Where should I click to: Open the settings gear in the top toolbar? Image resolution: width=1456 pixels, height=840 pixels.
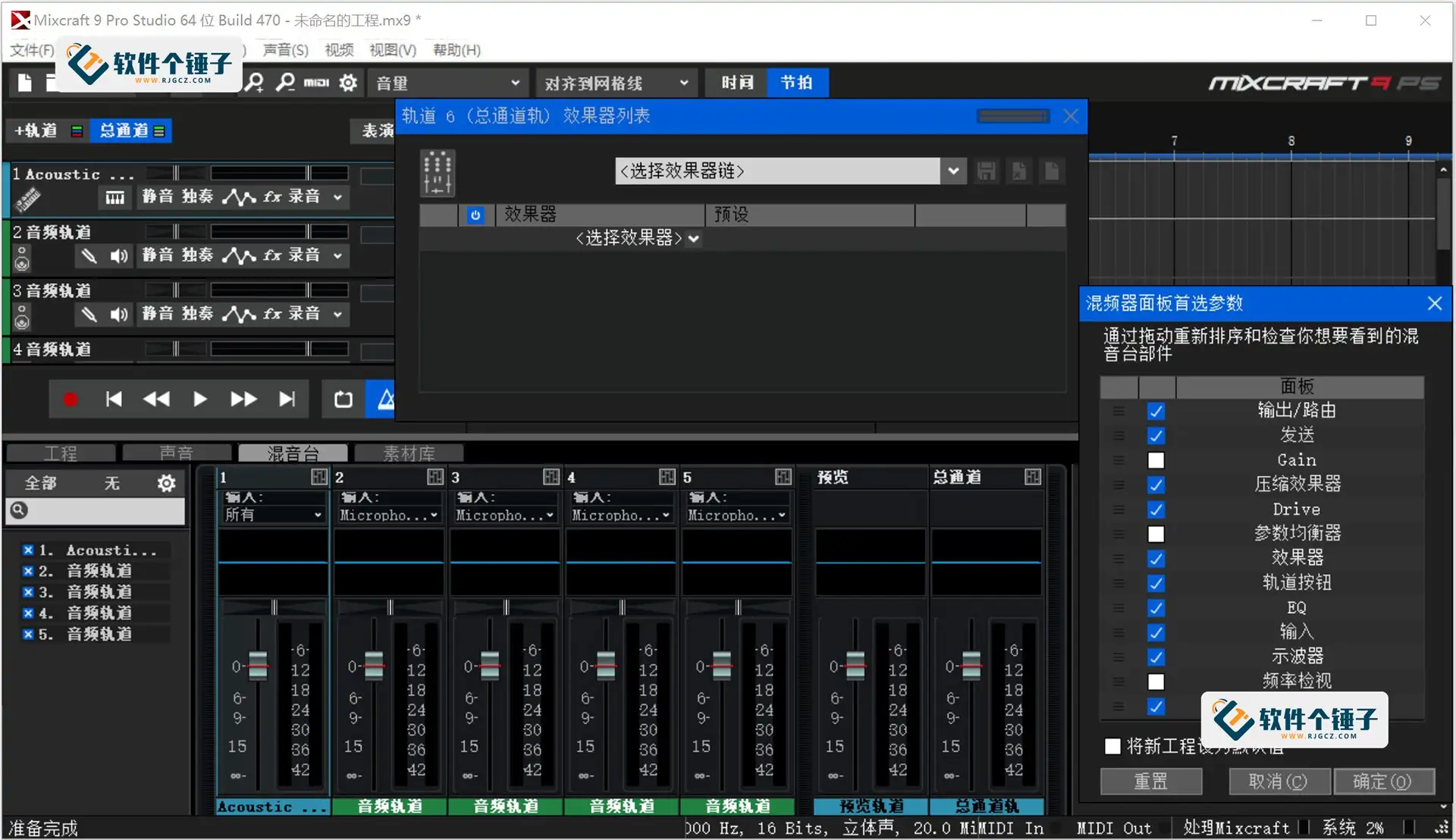[x=347, y=83]
